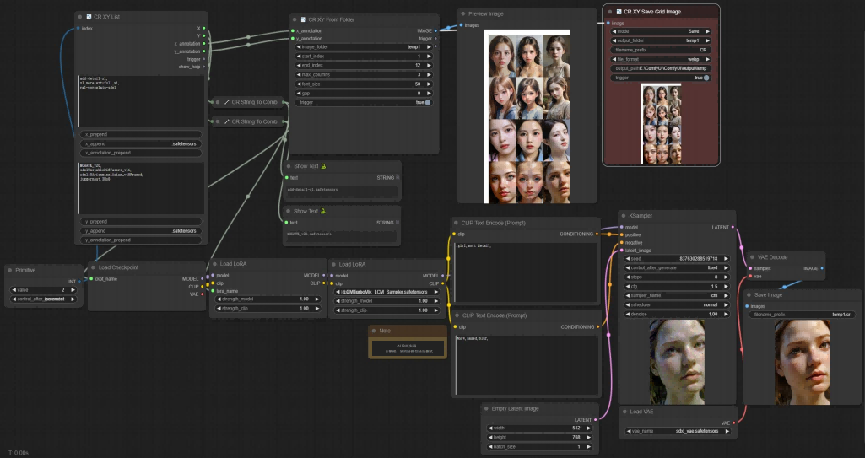Open the scheduler dropdown in KSampler
The height and width of the screenshot is (458, 865).
coord(677,305)
